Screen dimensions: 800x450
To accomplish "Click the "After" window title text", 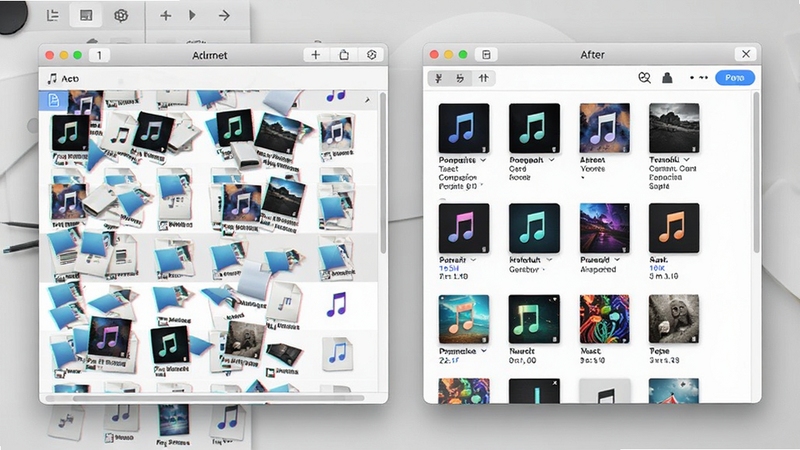I will point(592,55).
